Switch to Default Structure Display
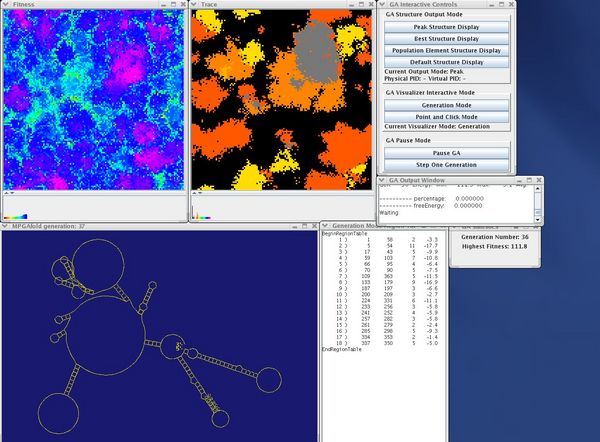This screenshot has width=600, height=442. point(446,61)
